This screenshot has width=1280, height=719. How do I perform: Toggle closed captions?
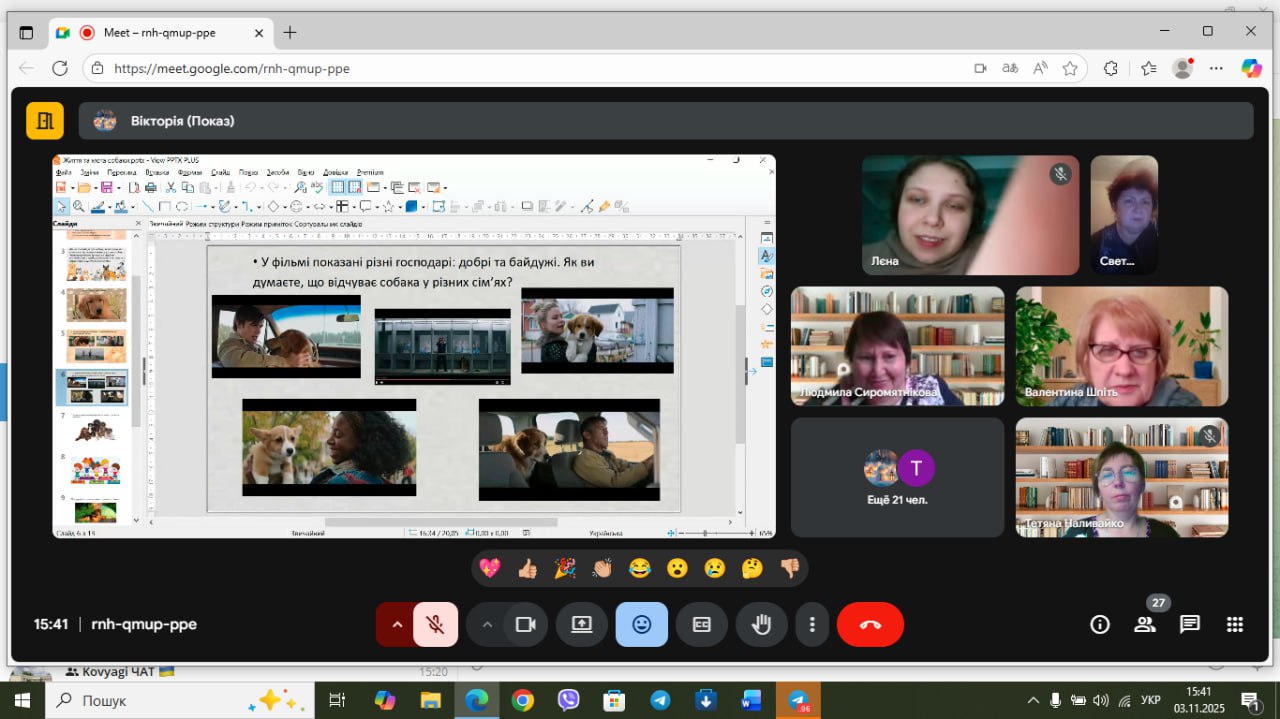pyautogui.click(x=701, y=625)
